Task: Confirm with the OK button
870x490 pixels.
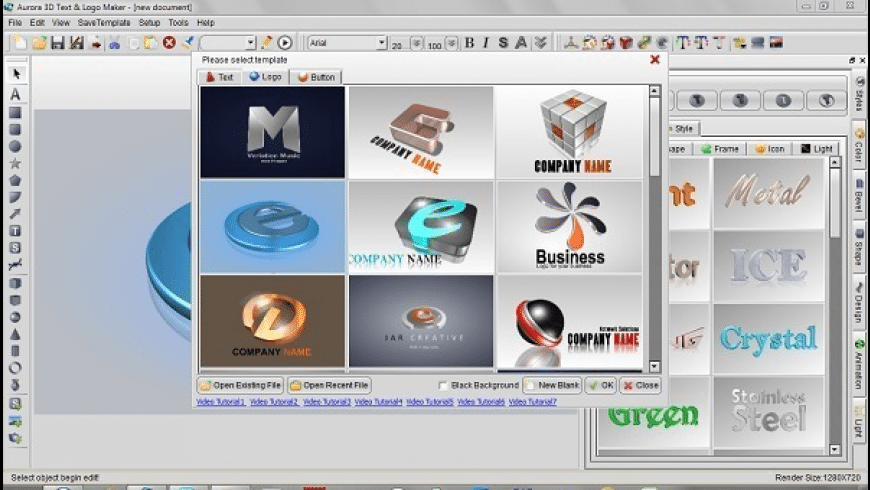Action: [x=601, y=385]
